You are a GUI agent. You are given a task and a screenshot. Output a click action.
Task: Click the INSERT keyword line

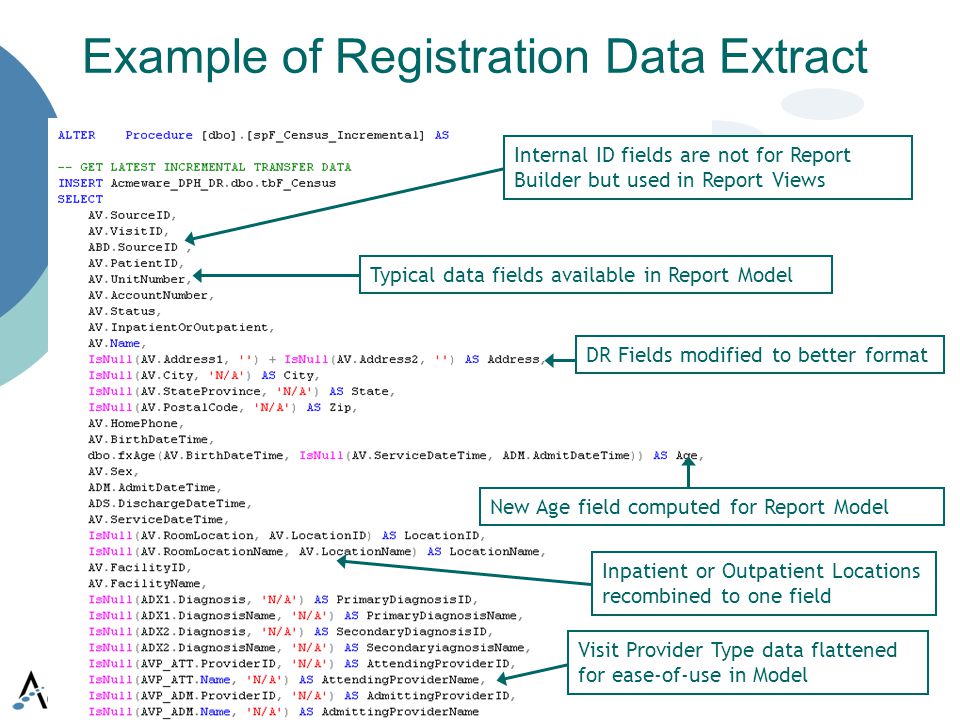(x=197, y=183)
